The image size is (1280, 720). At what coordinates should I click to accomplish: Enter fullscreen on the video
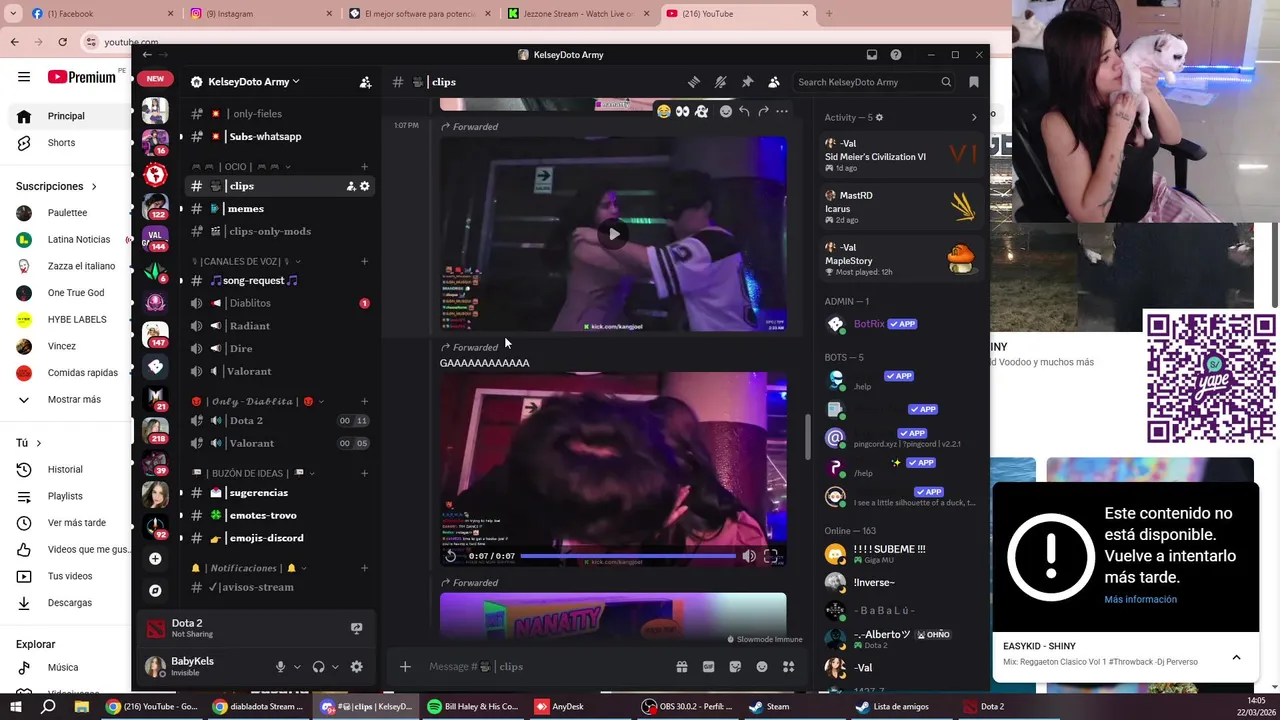(x=771, y=556)
